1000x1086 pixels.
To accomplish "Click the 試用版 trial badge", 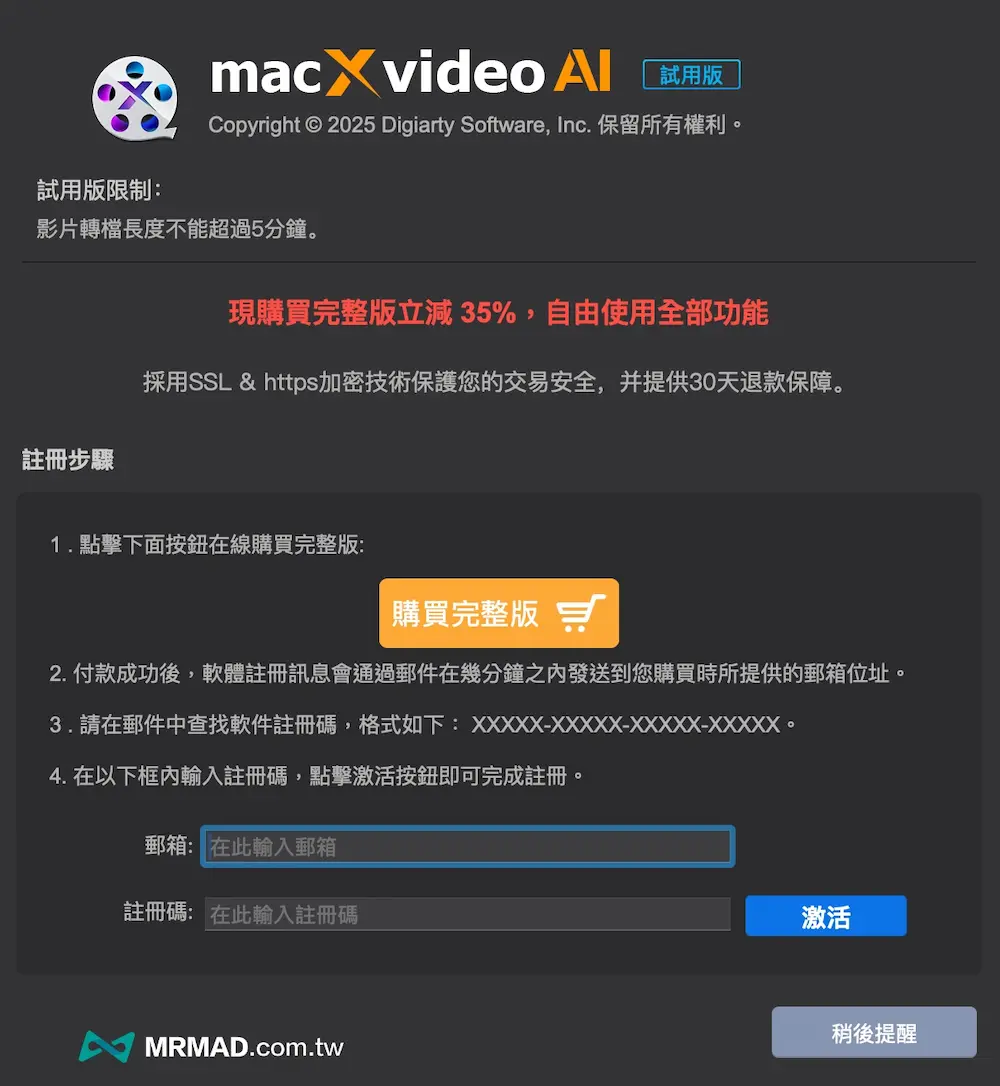I will (691, 75).
